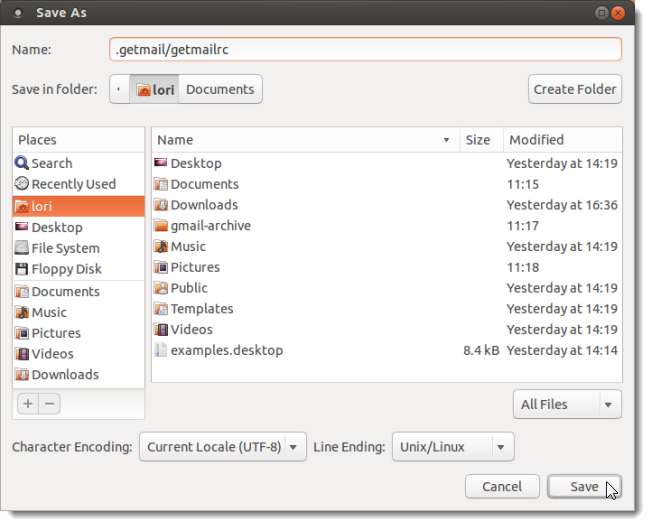Open the Character Encoding dropdown
The height and width of the screenshot is (526, 650).
223,447
